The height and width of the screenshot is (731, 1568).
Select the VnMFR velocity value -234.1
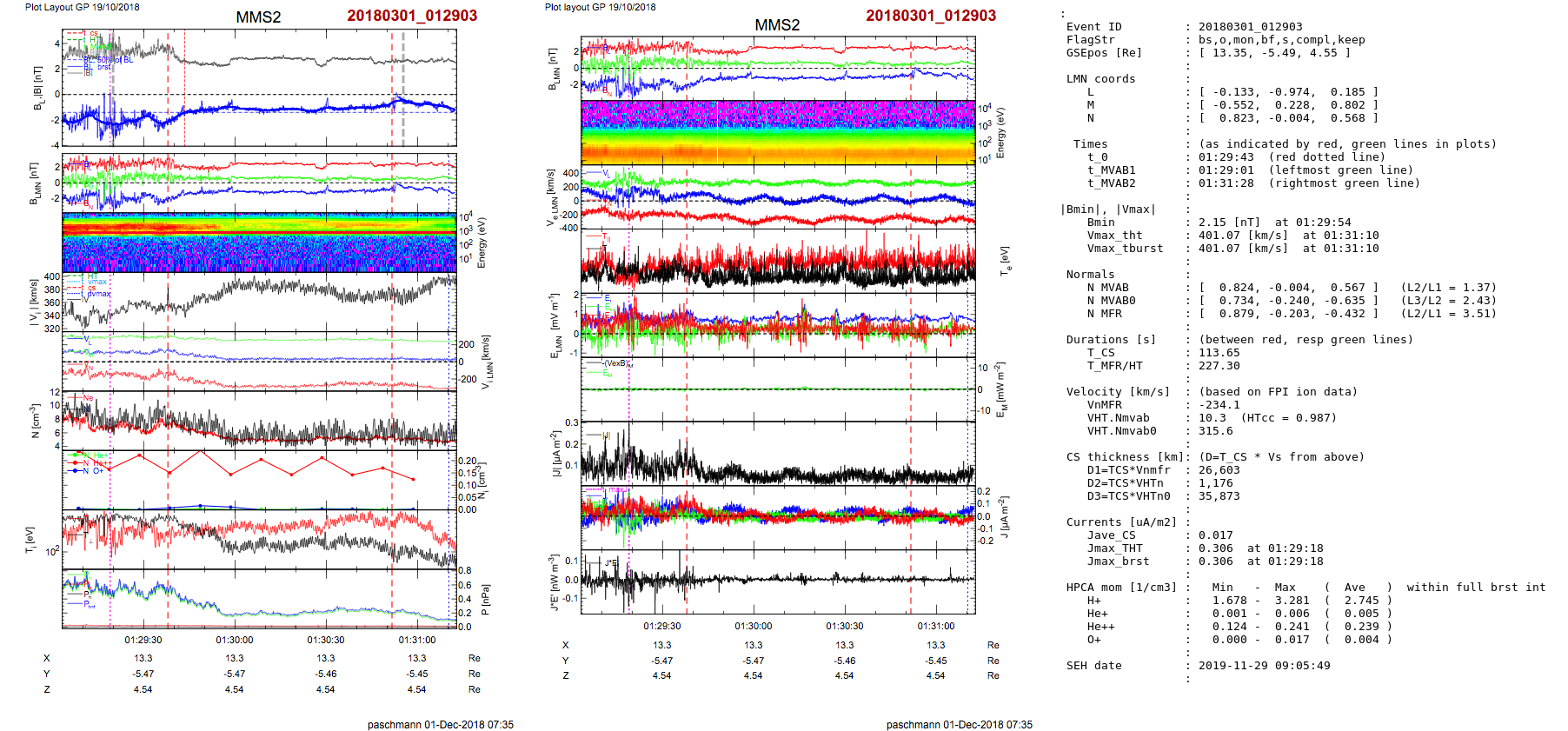[1219, 405]
